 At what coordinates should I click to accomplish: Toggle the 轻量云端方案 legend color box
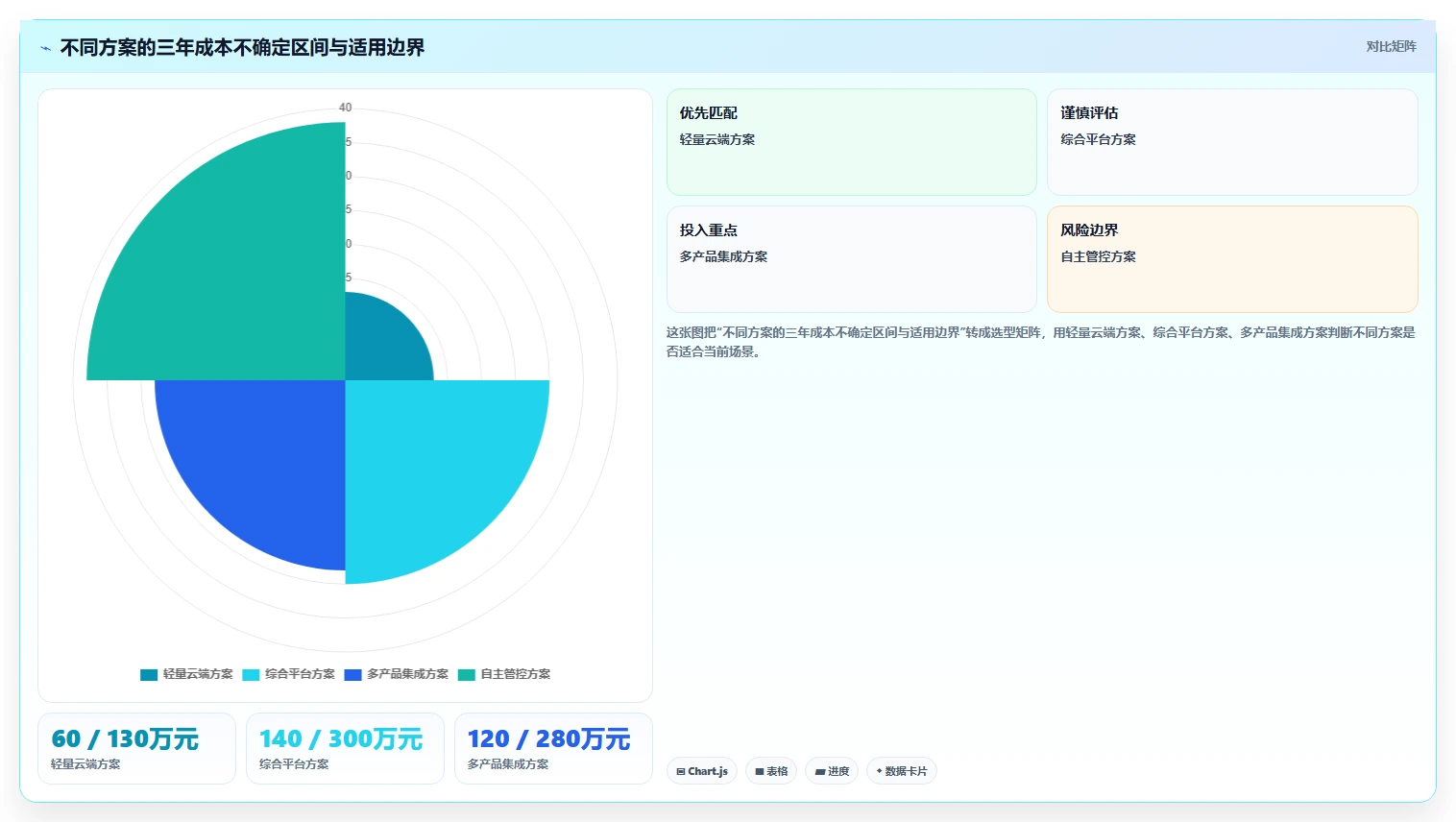point(149,674)
